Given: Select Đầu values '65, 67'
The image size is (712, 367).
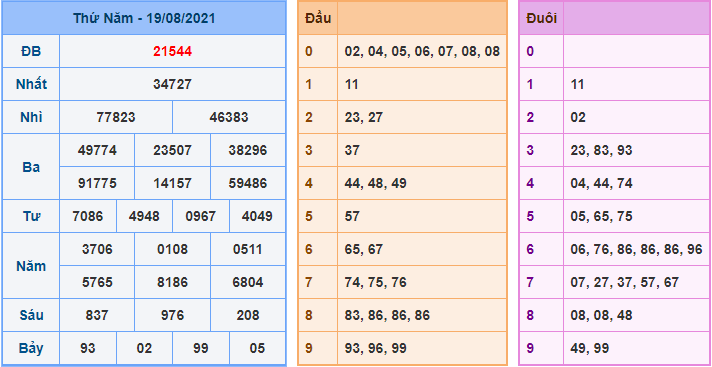Looking at the screenshot, I should click(364, 249).
